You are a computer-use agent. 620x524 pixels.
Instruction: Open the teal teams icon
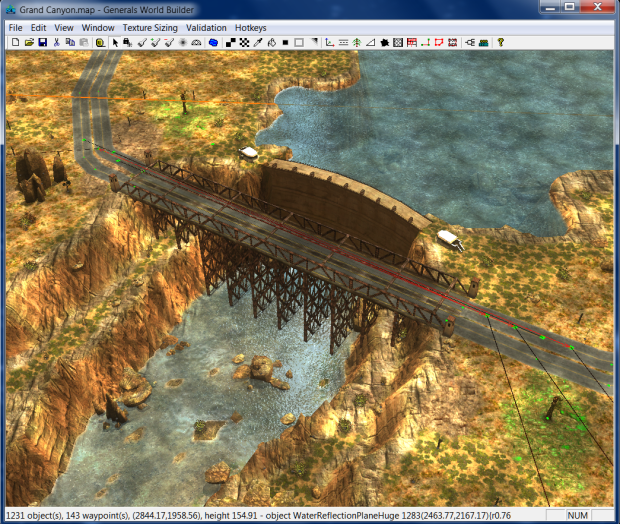click(483, 42)
